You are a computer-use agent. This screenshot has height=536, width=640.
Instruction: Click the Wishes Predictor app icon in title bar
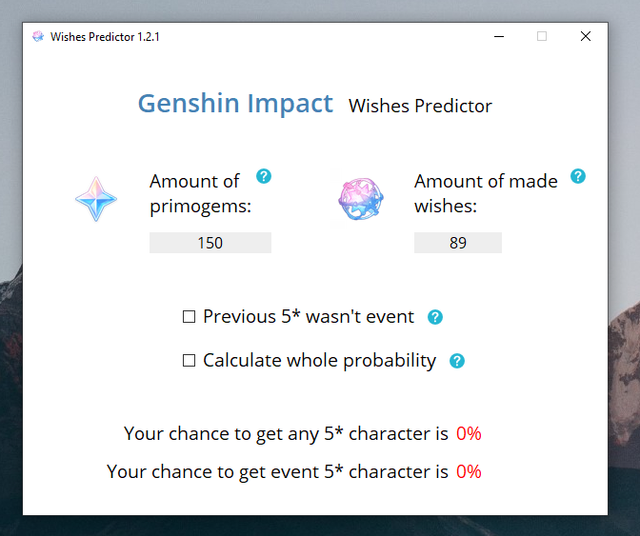click(x=38, y=37)
